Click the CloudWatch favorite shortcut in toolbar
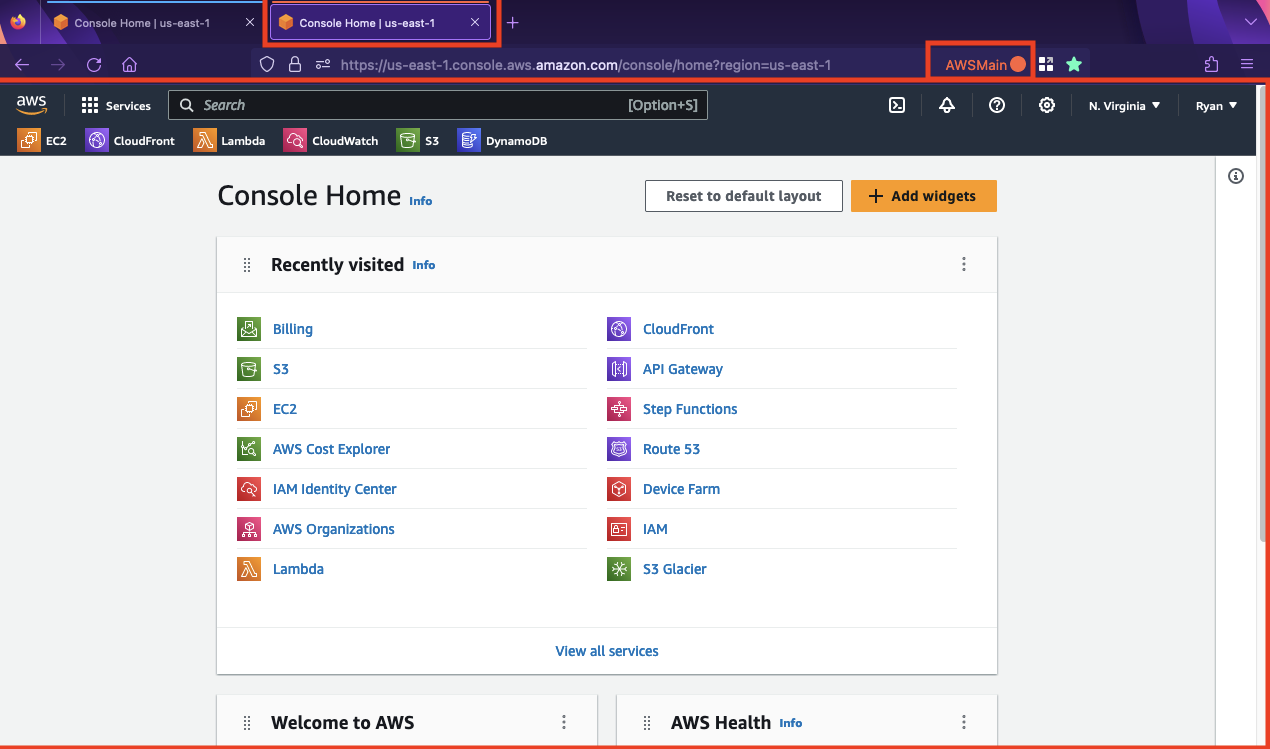The height and width of the screenshot is (749, 1270). pos(331,141)
